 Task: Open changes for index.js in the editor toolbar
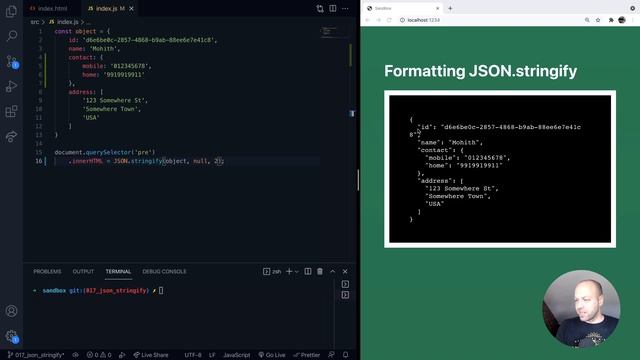click(x=320, y=9)
